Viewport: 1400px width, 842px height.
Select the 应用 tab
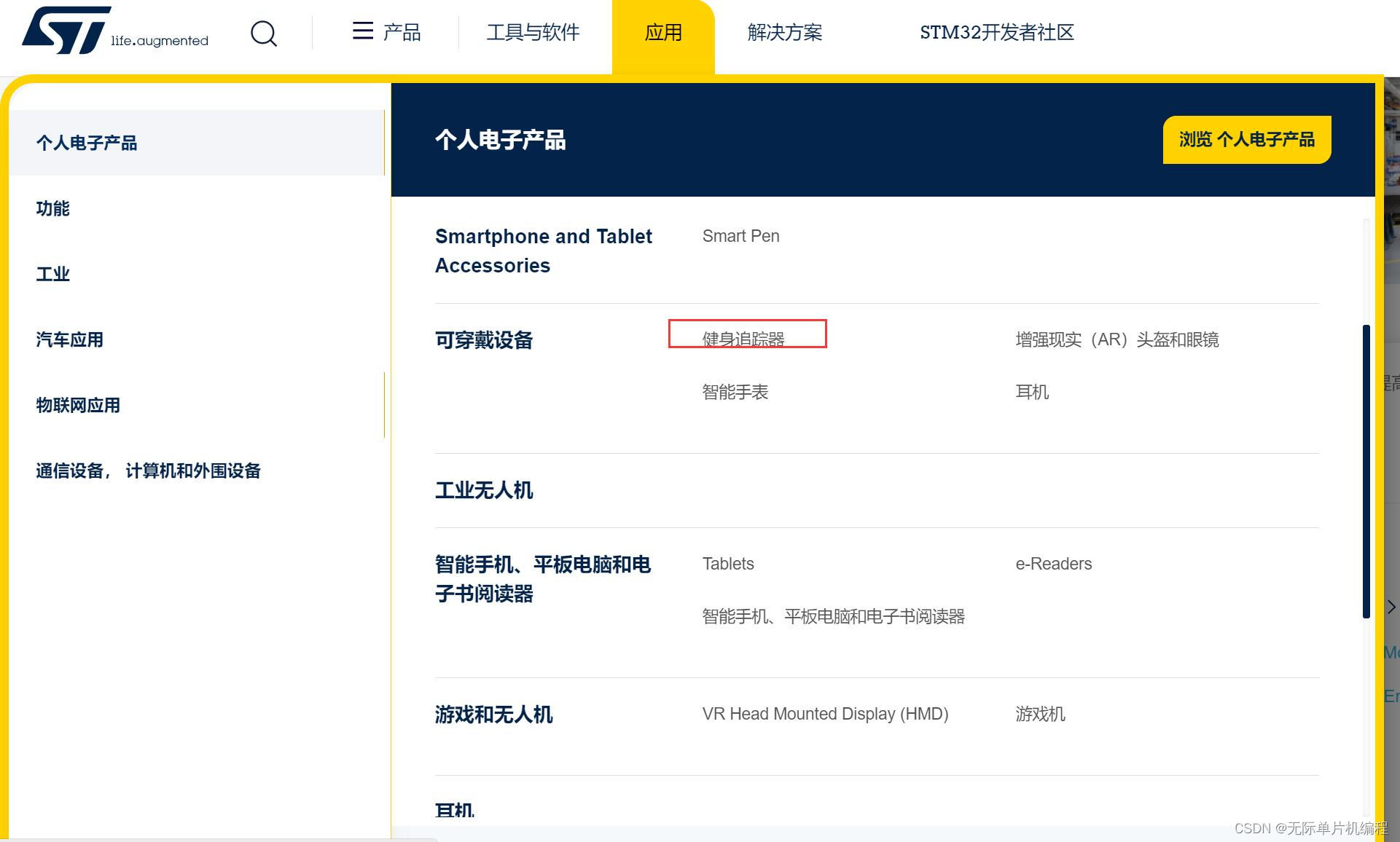[663, 33]
